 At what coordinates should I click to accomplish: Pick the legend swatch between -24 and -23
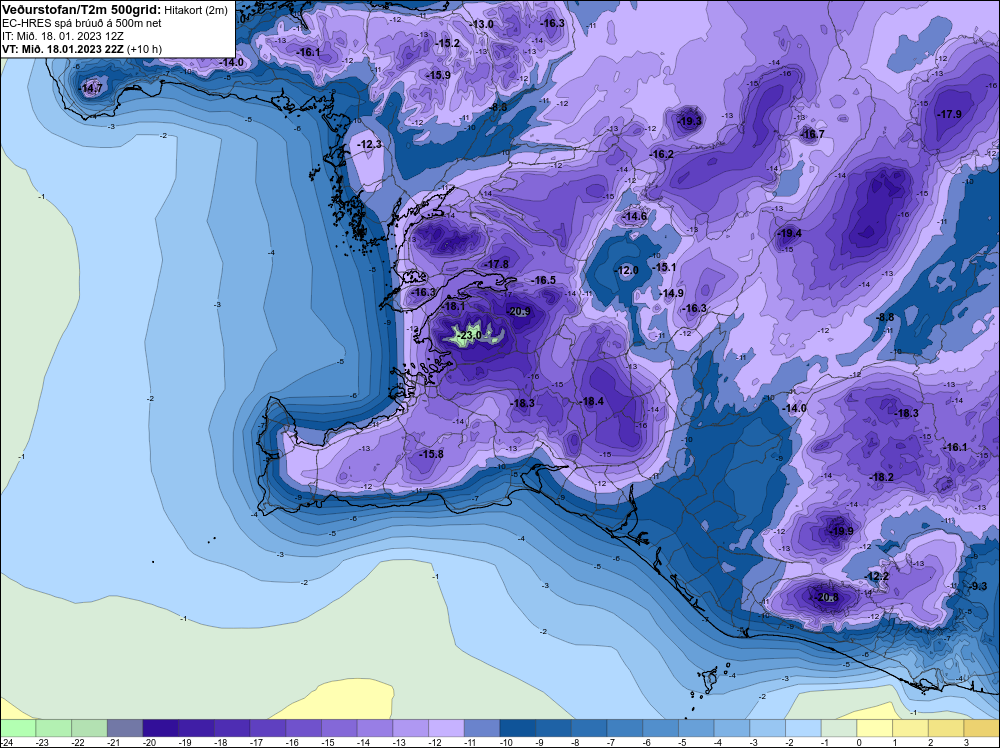(18, 728)
